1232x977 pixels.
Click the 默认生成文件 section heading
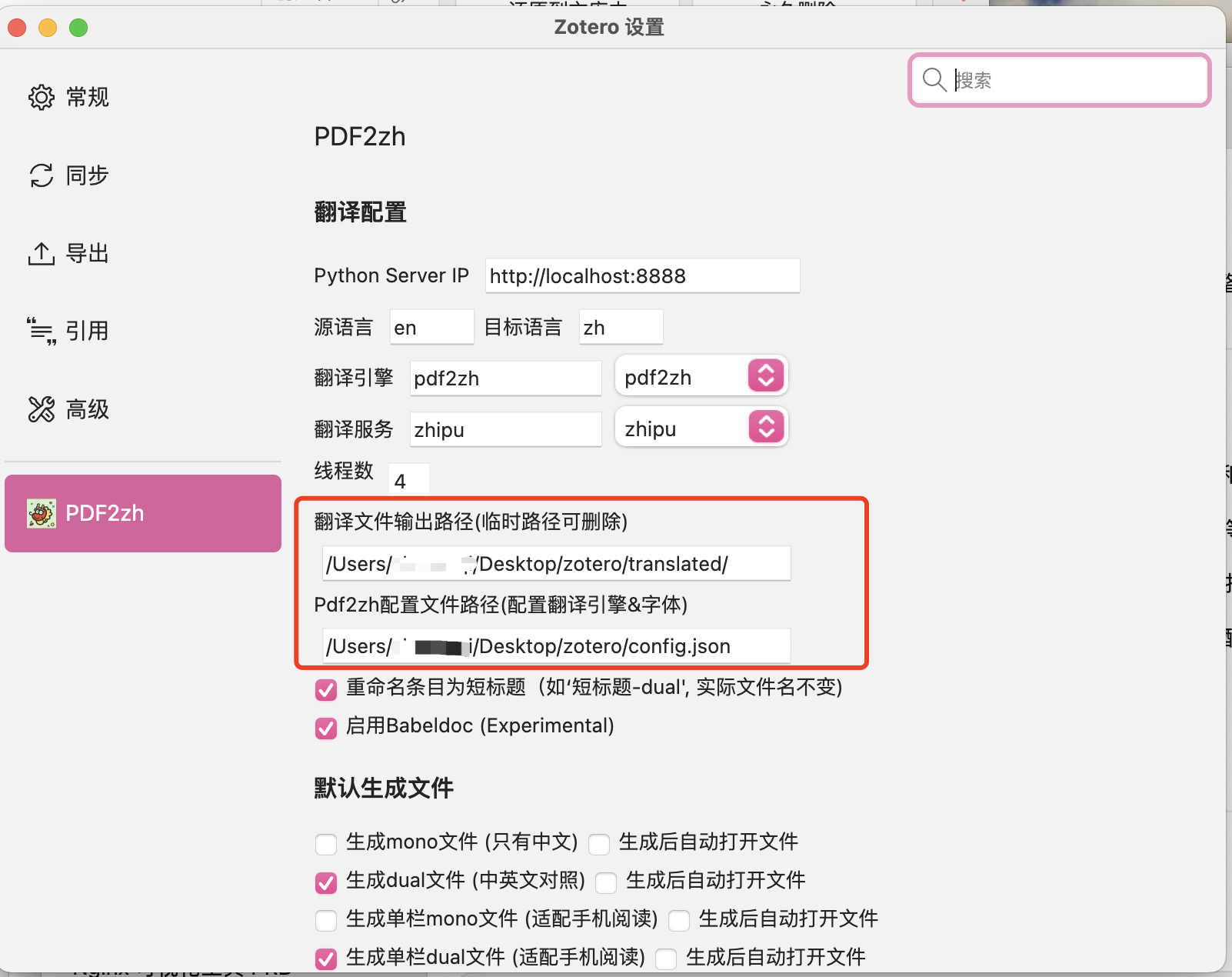coord(384,788)
